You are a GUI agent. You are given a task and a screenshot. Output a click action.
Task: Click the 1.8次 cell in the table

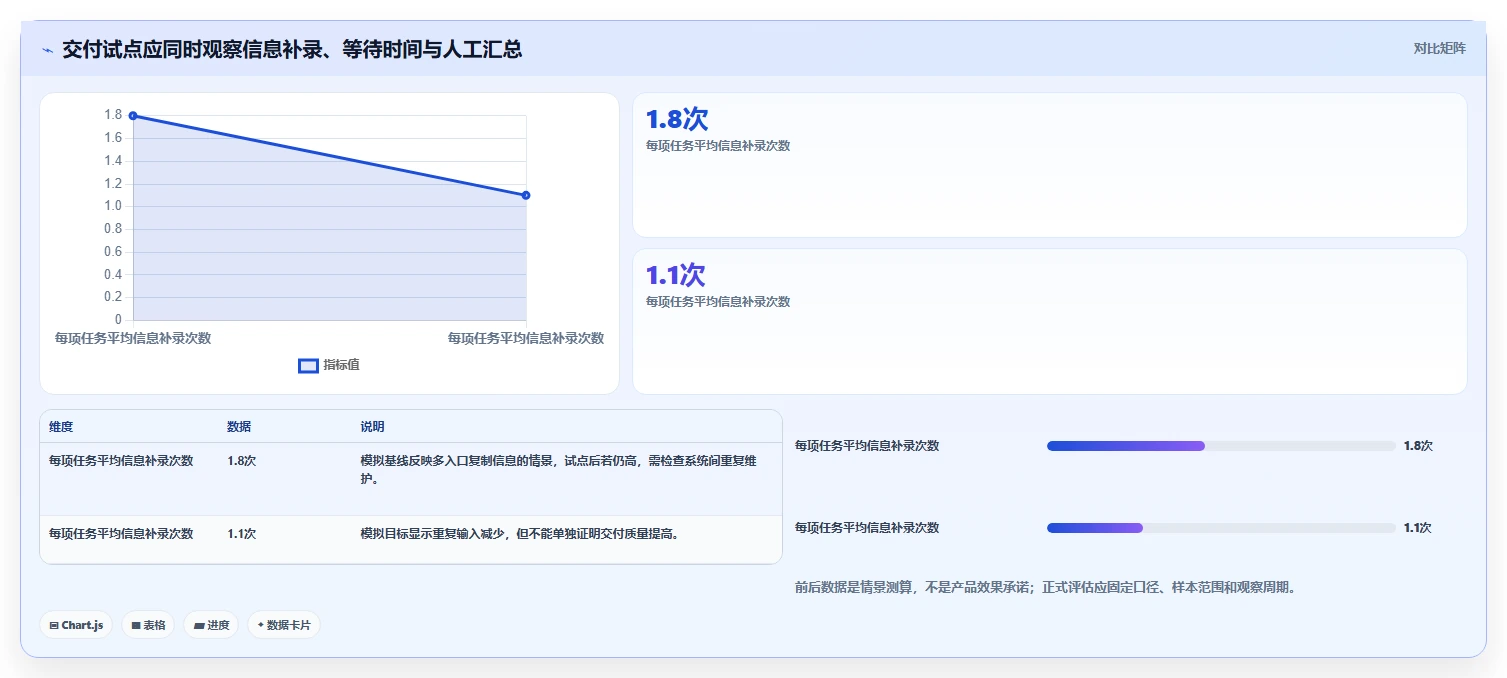click(242, 461)
